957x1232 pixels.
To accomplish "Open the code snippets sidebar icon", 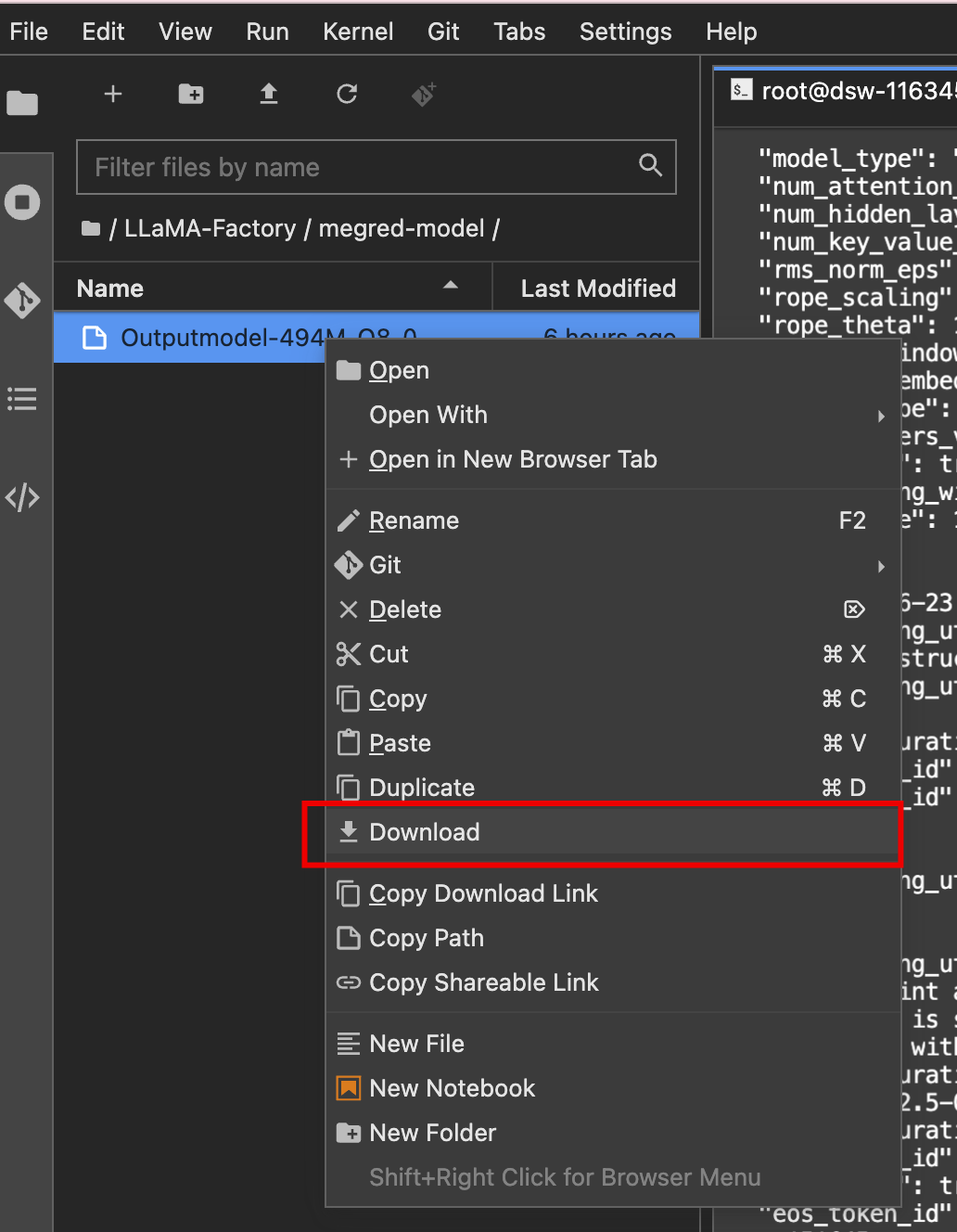I will (22, 497).
